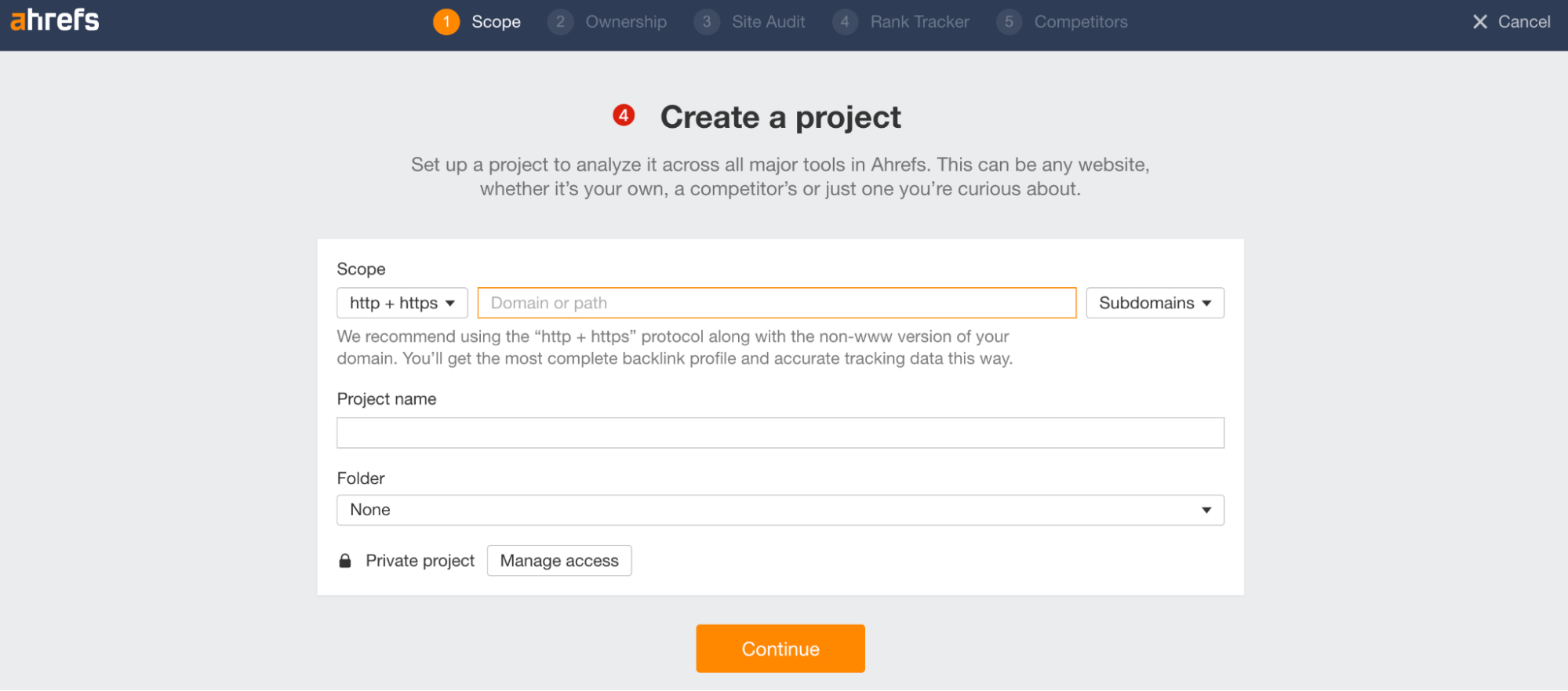Open the http + https protocol dropdown

point(402,303)
